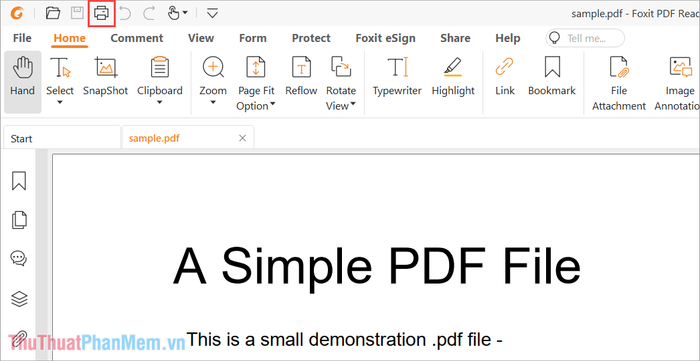Image resolution: width=700 pixels, height=361 pixels.
Task: Open the File menu
Action: pos(22,38)
